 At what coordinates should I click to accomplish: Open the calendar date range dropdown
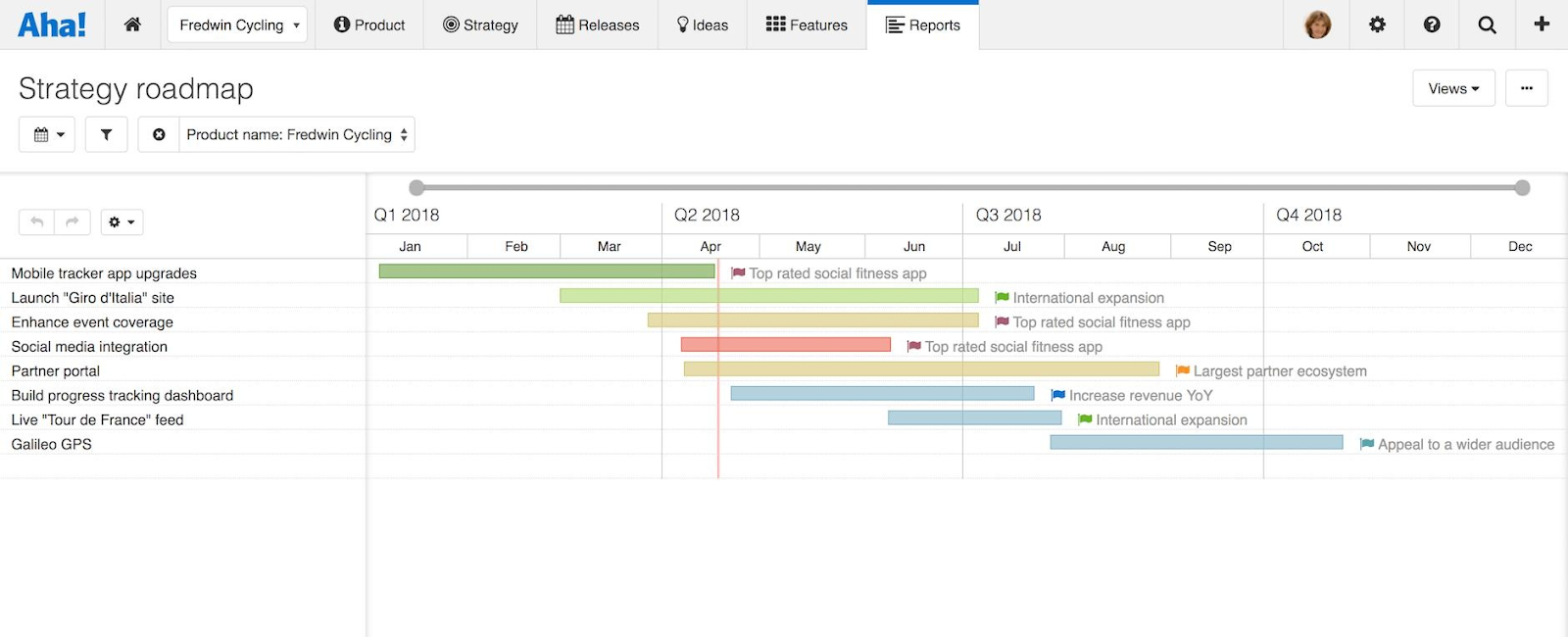pyautogui.click(x=47, y=134)
